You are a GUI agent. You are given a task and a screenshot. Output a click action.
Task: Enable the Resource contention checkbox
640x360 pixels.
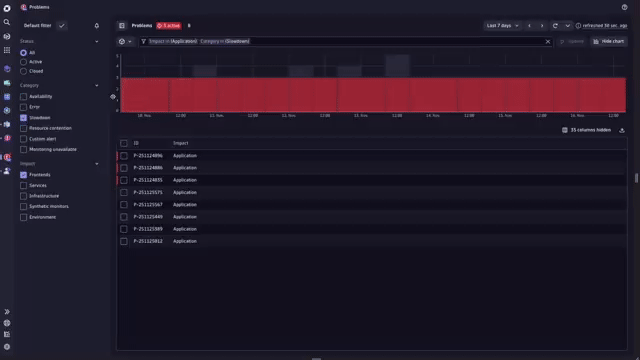(23, 129)
